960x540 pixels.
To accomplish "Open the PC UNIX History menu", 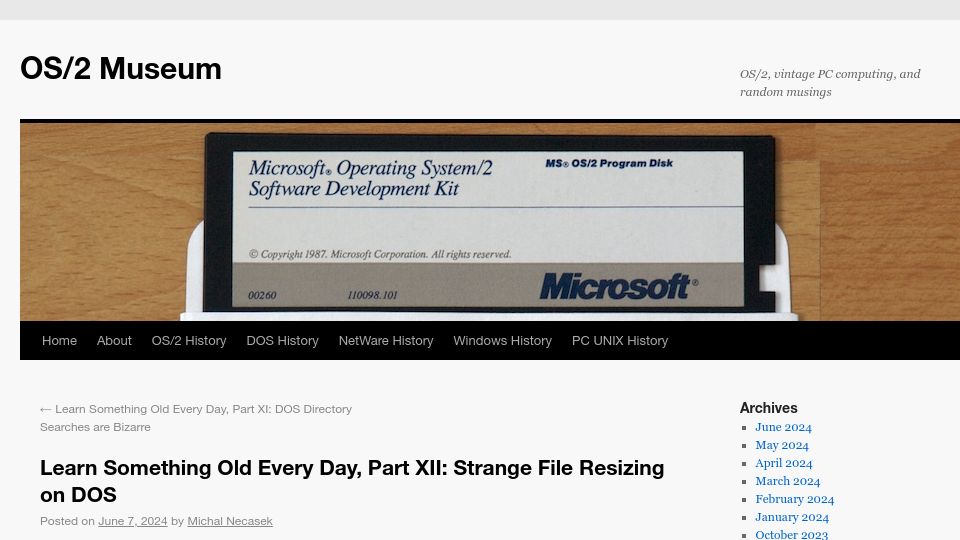I will coord(620,340).
